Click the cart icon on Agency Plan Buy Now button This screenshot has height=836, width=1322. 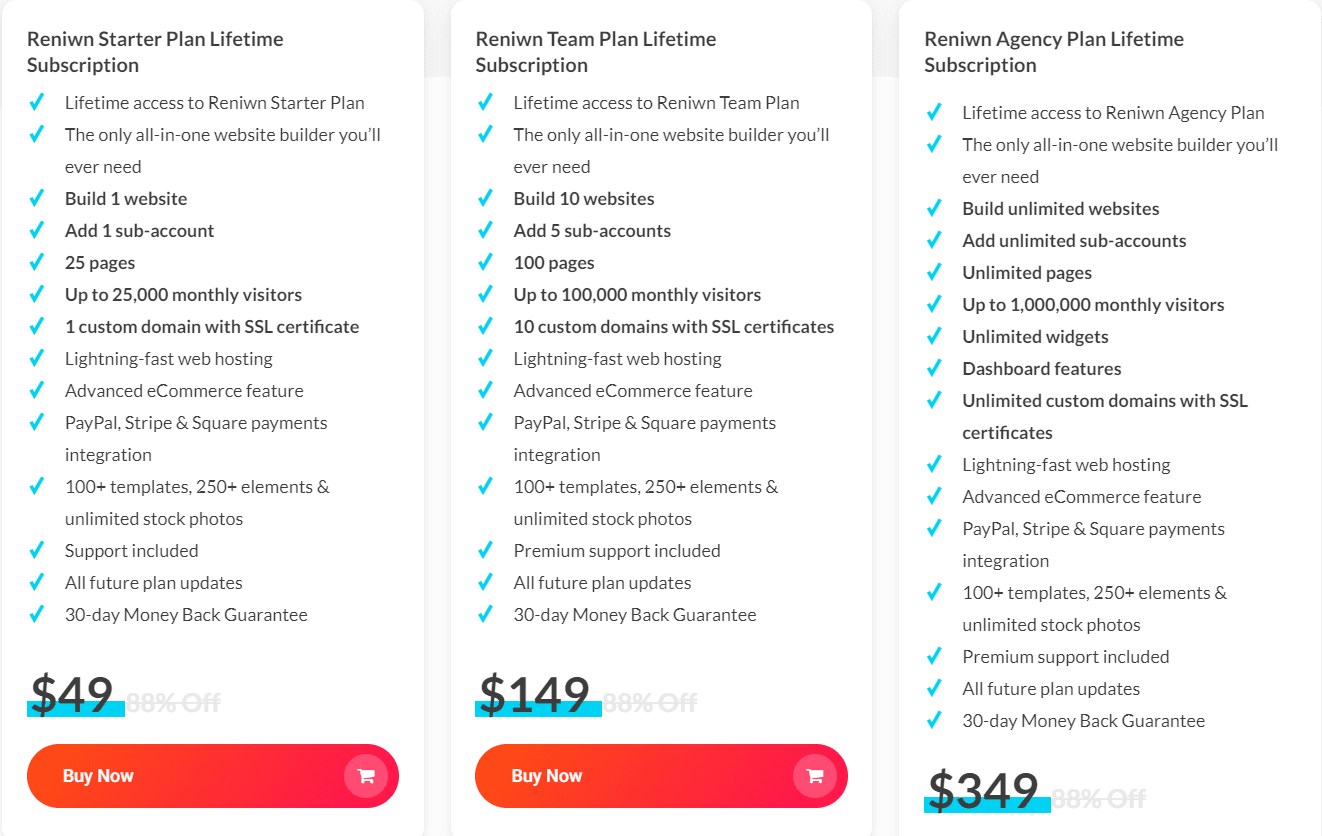click(x=1264, y=833)
